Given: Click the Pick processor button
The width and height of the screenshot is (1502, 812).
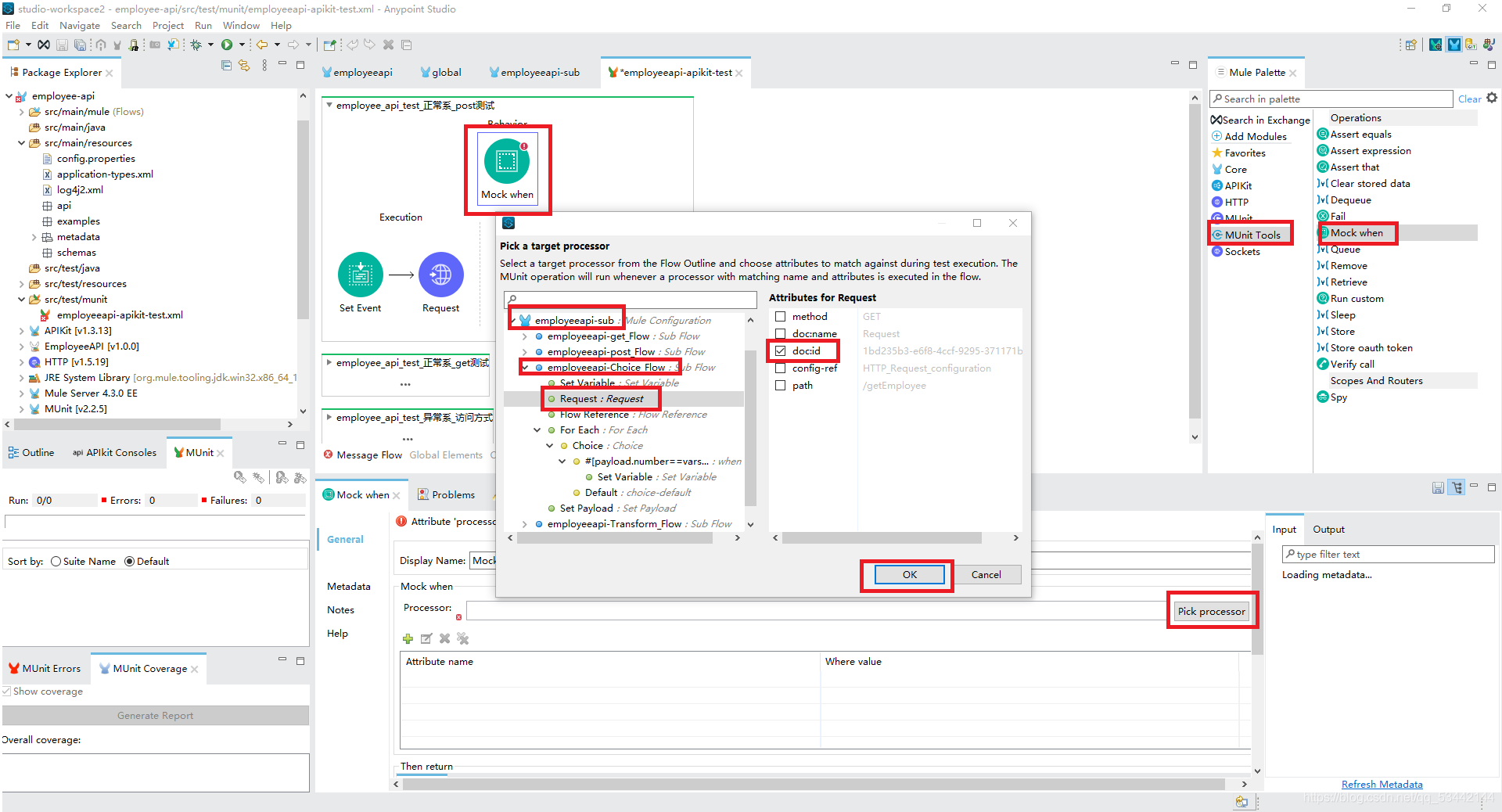Looking at the screenshot, I should click(x=1211, y=611).
